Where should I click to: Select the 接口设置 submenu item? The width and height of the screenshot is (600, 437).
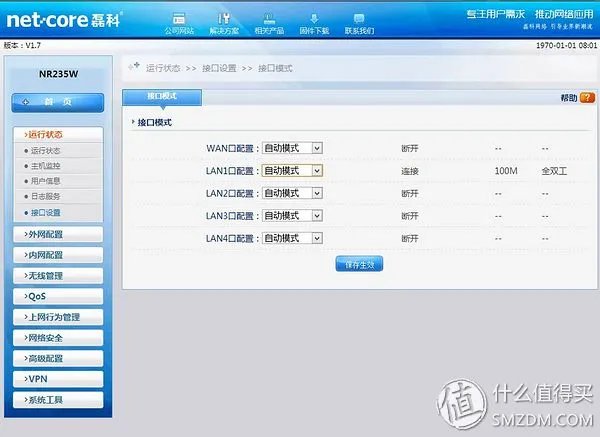pyautogui.click(x=45, y=212)
